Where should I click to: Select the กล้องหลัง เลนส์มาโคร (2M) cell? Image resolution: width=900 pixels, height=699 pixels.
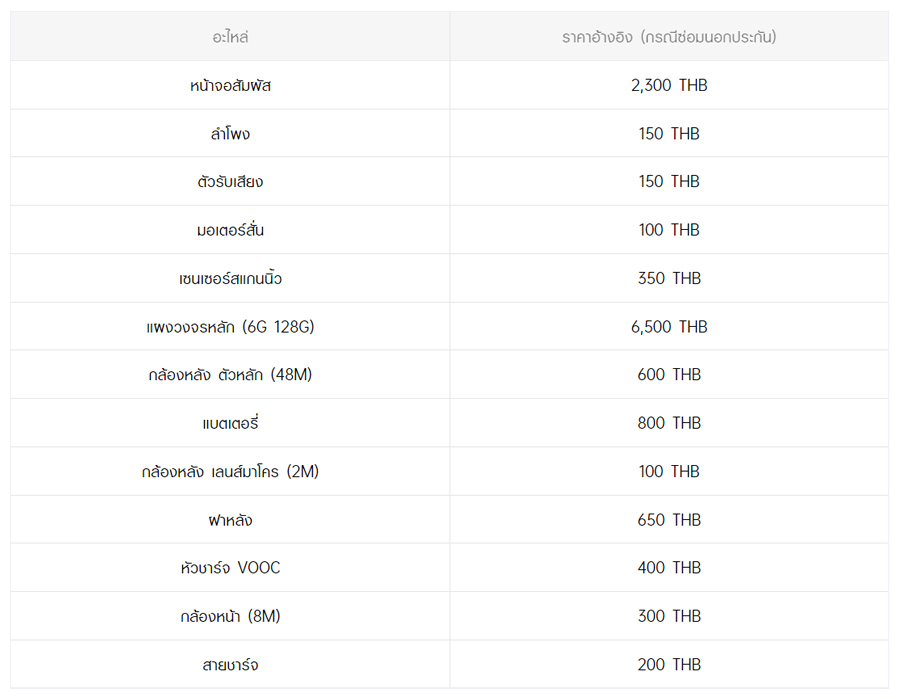(x=230, y=472)
